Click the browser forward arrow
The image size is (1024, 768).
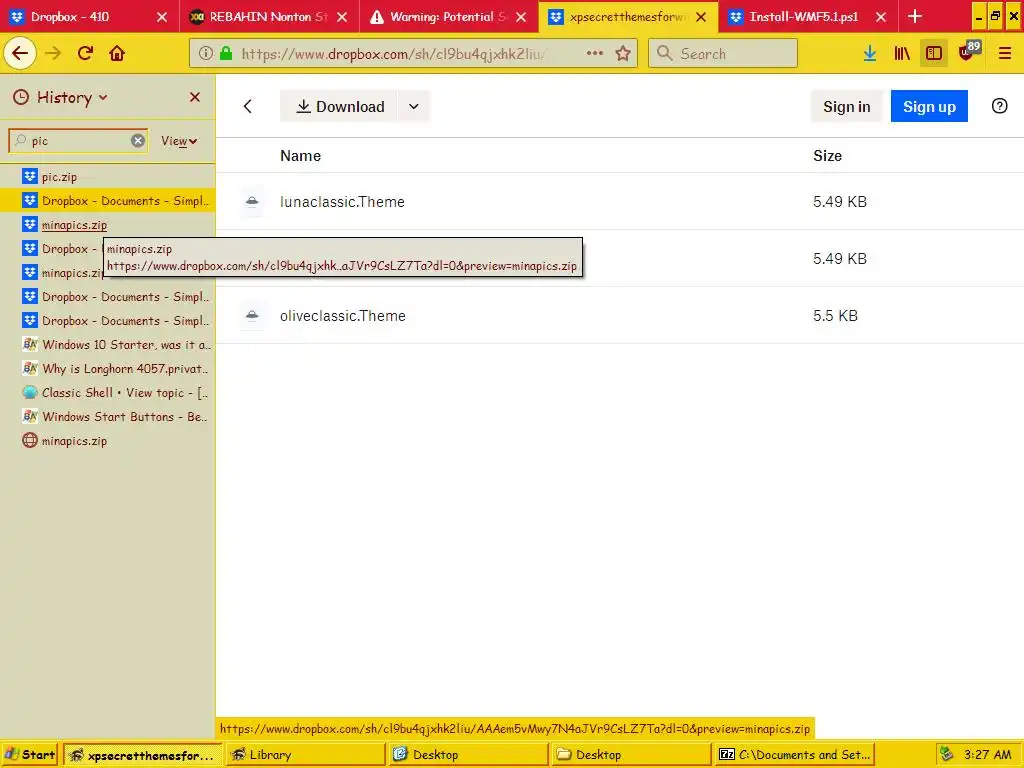[x=53, y=53]
